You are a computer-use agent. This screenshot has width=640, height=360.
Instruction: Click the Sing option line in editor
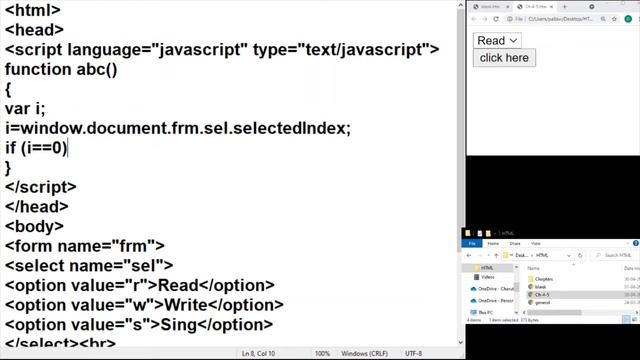[x=139, y=324]
